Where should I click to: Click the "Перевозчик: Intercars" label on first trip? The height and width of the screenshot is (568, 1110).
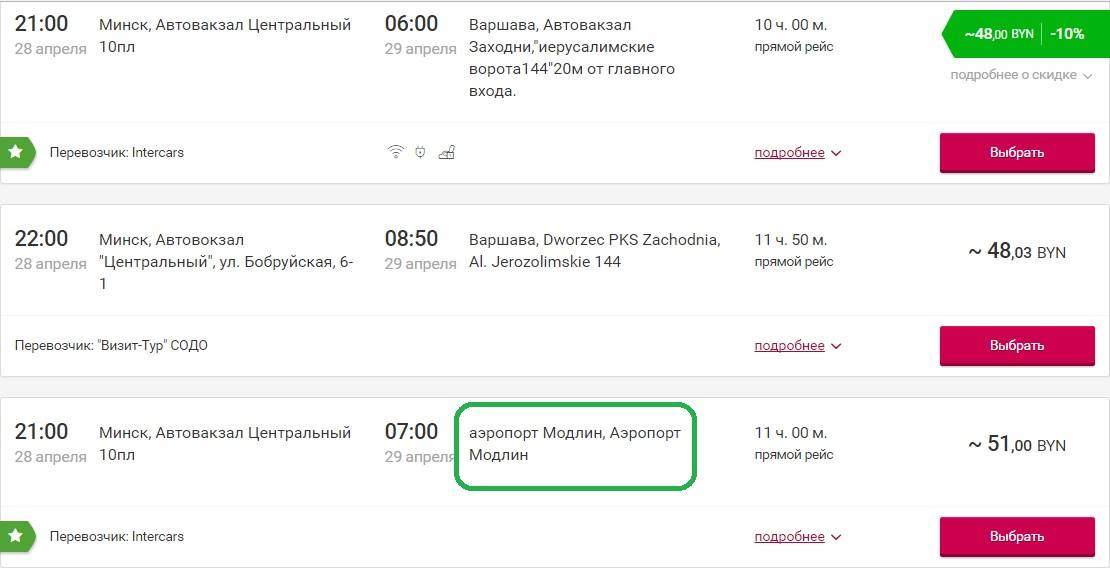(117, 152)
